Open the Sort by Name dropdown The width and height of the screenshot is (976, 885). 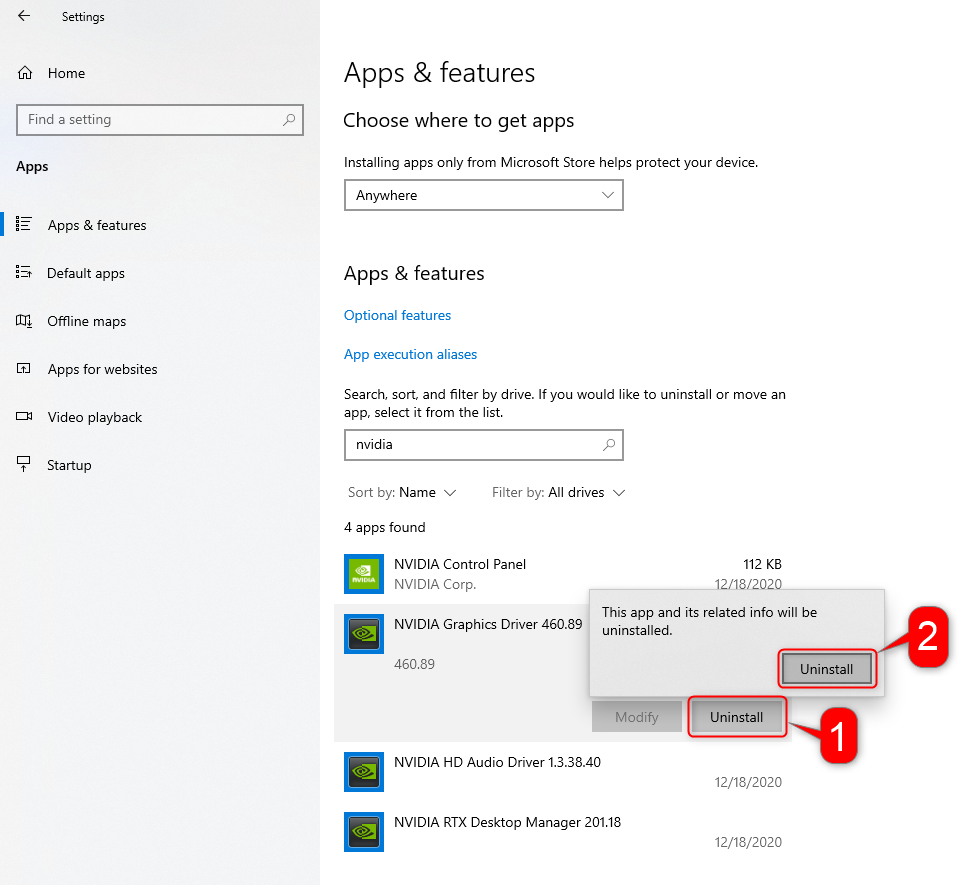tap(402, 492)
